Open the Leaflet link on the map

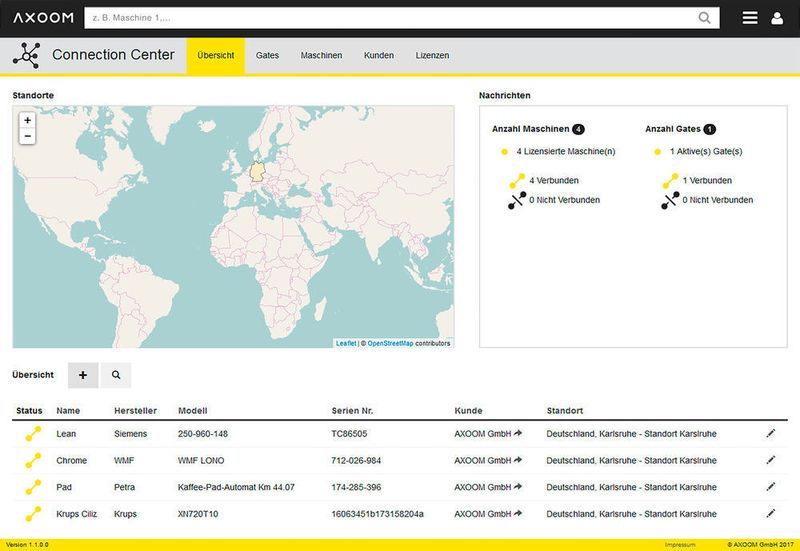point(346,343)
